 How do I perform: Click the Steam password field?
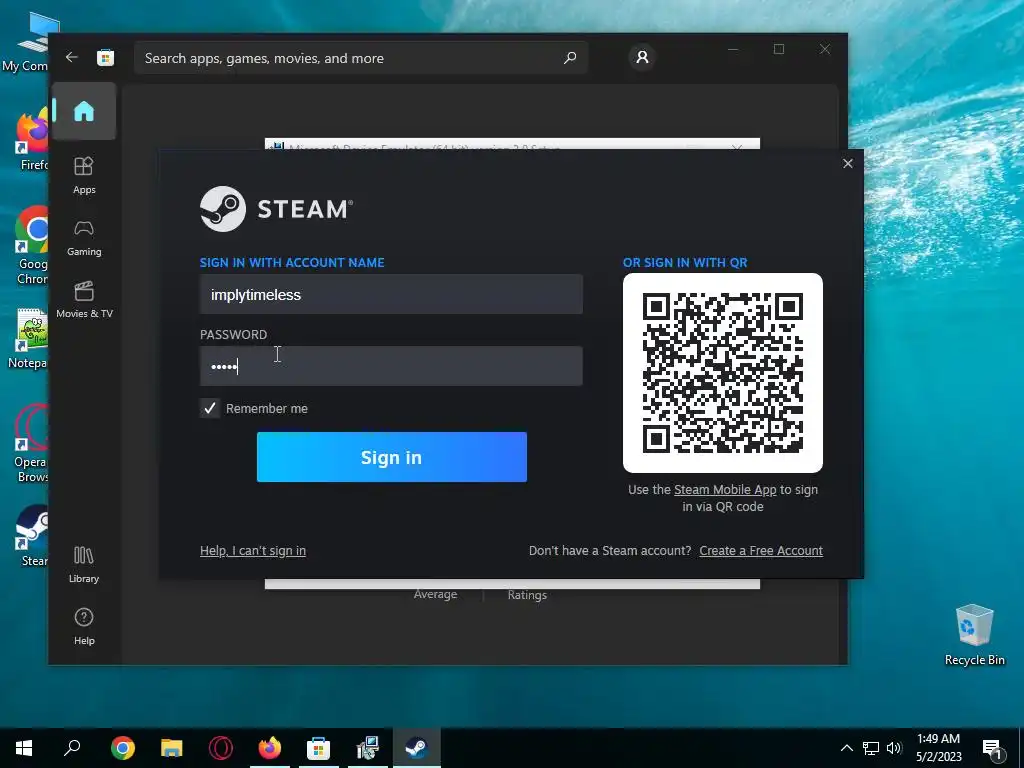(x=391, y=366)
